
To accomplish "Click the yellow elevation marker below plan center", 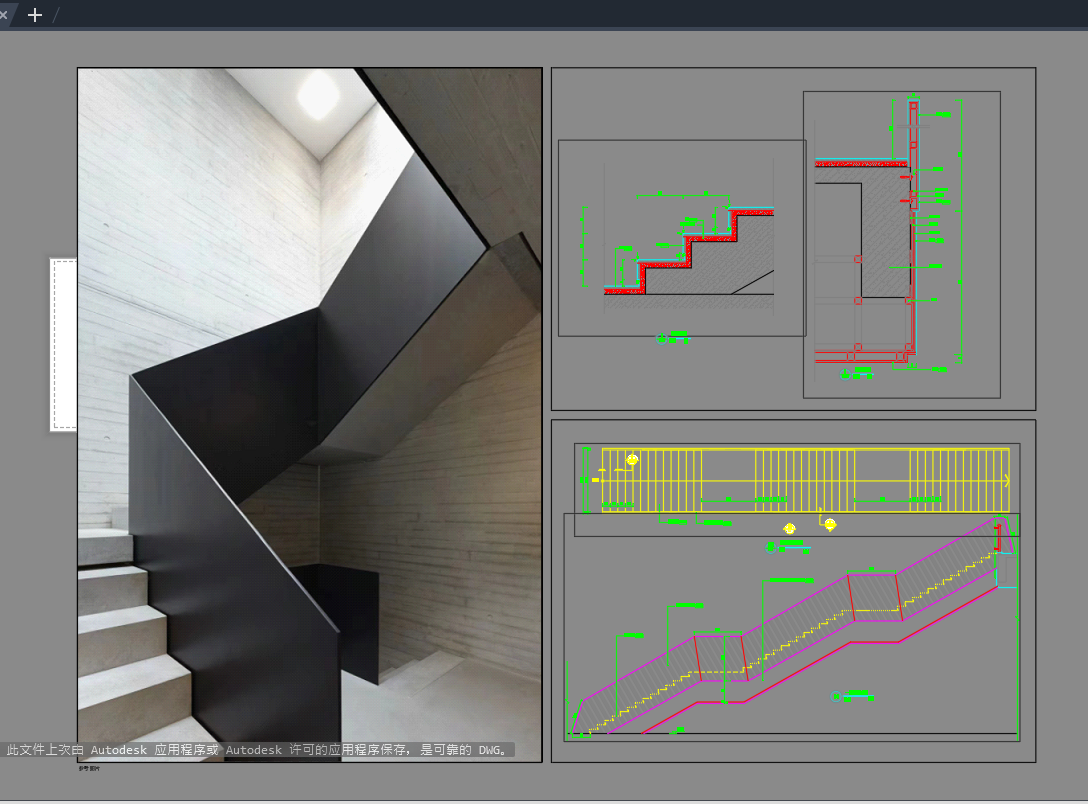I will [x=789, y=529].
